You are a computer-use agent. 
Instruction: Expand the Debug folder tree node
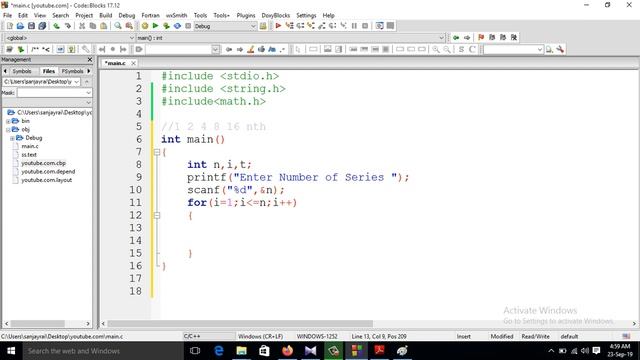pos(12,138)
